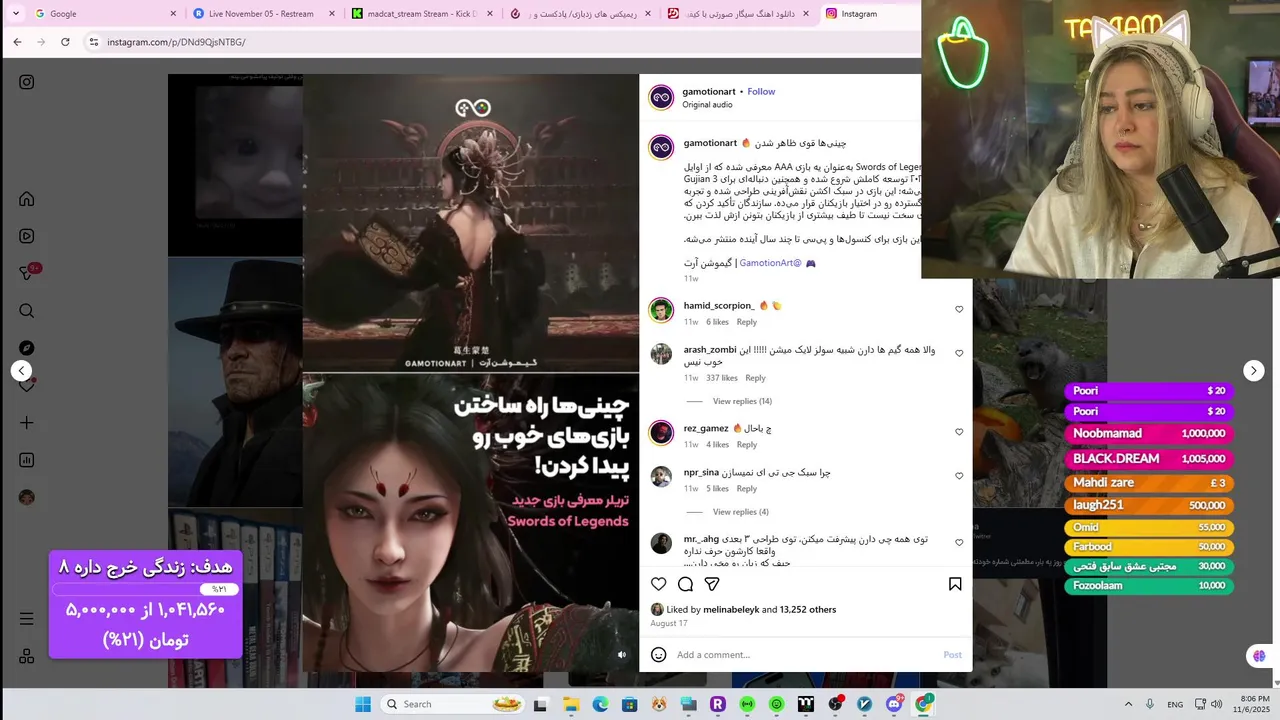Open melinabeleyk's profile from likes
The height and width of the screenshot is (720, 1280).
(730, 610)
